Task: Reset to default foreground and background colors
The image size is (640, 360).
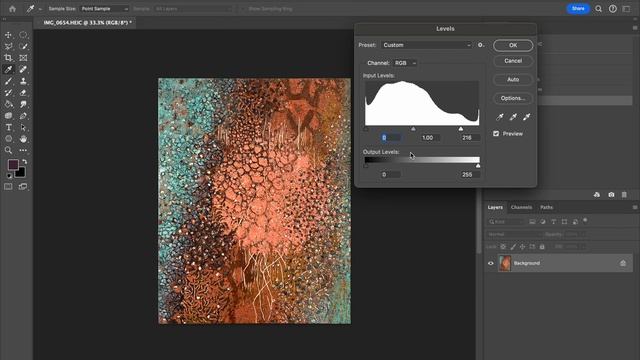Action: coord(9,176)
